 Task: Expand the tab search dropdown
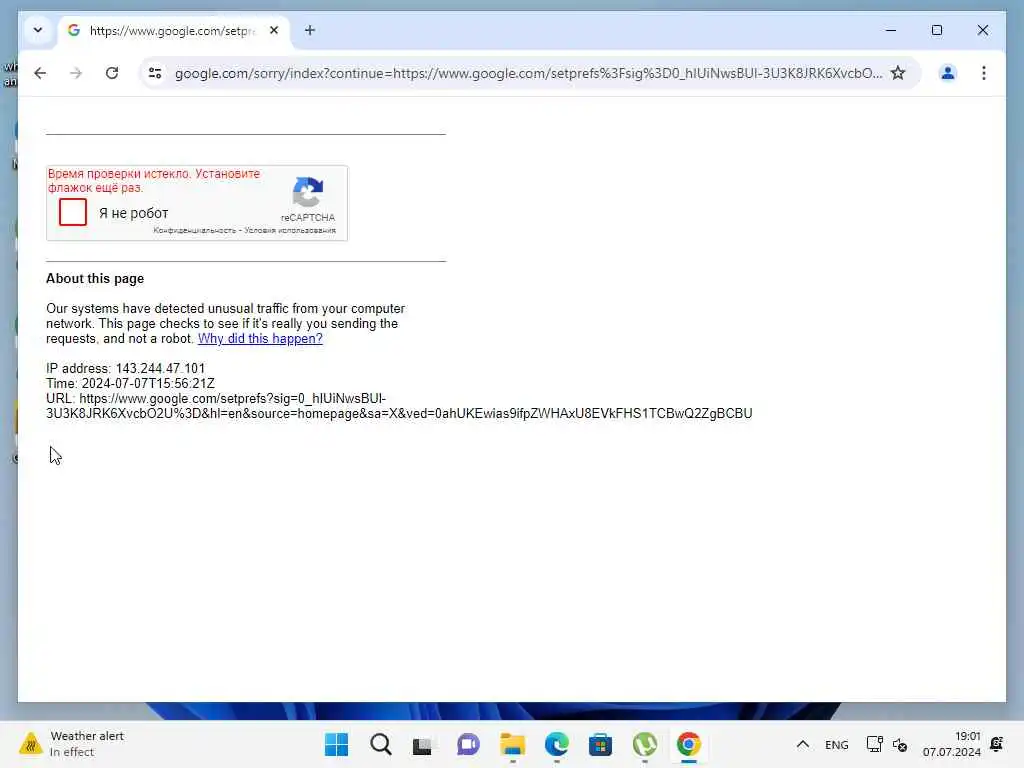[x=38, y=30]
